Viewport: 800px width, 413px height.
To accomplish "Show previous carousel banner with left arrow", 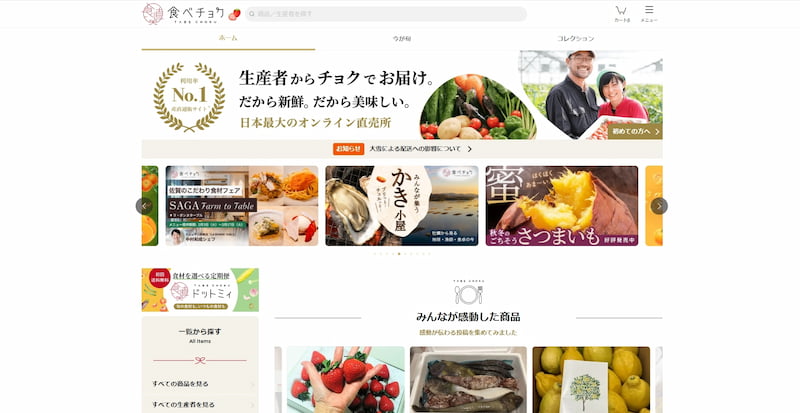I will (x=144, y=206).
